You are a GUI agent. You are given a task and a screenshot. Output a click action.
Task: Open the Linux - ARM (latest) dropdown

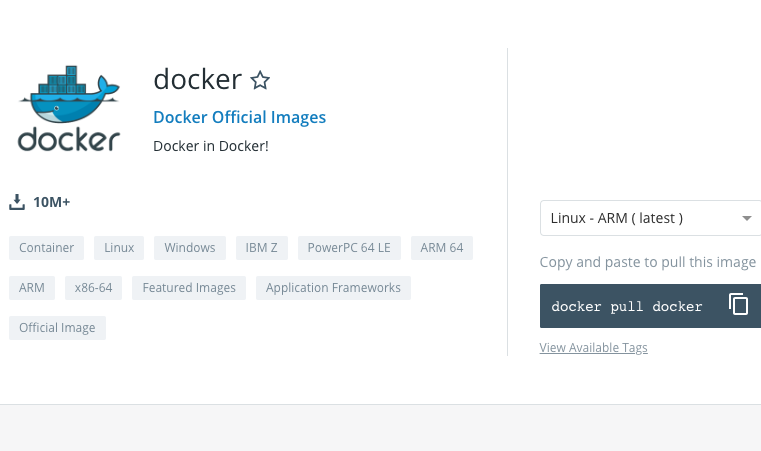650,218
